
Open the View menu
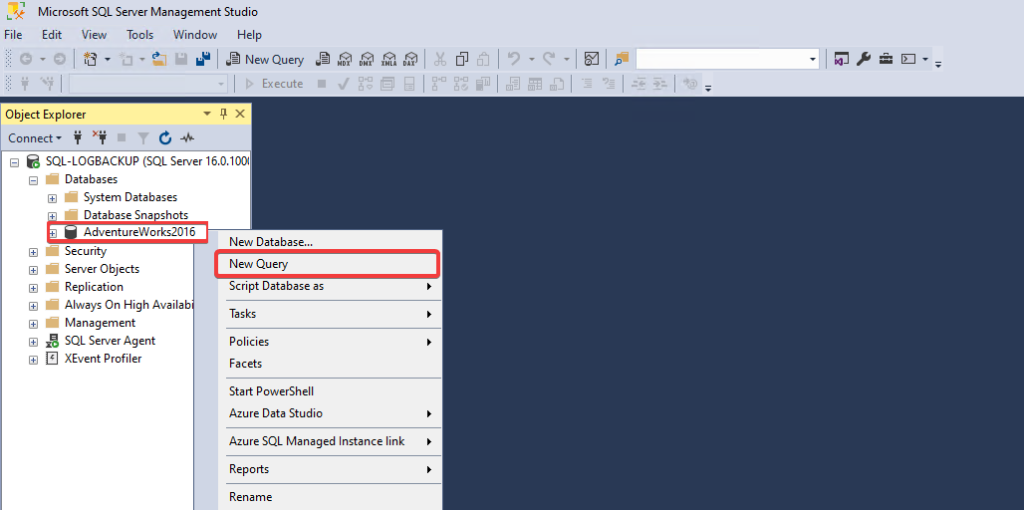pyautogui.click(x=94, y=35)
